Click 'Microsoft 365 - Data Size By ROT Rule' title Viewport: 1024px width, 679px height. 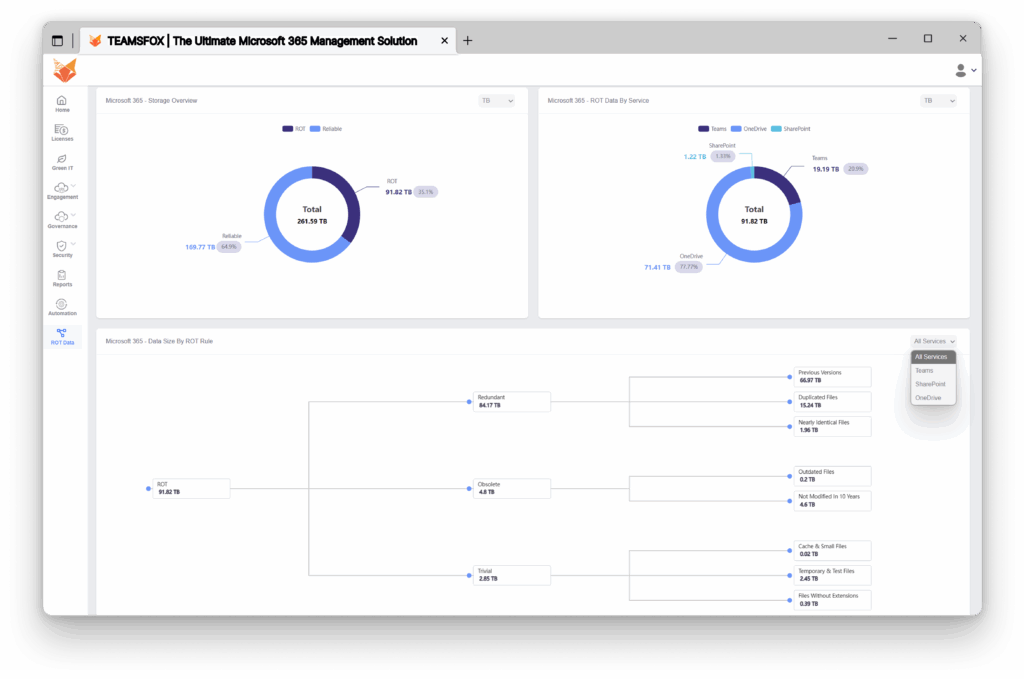(x=159, y=341)
